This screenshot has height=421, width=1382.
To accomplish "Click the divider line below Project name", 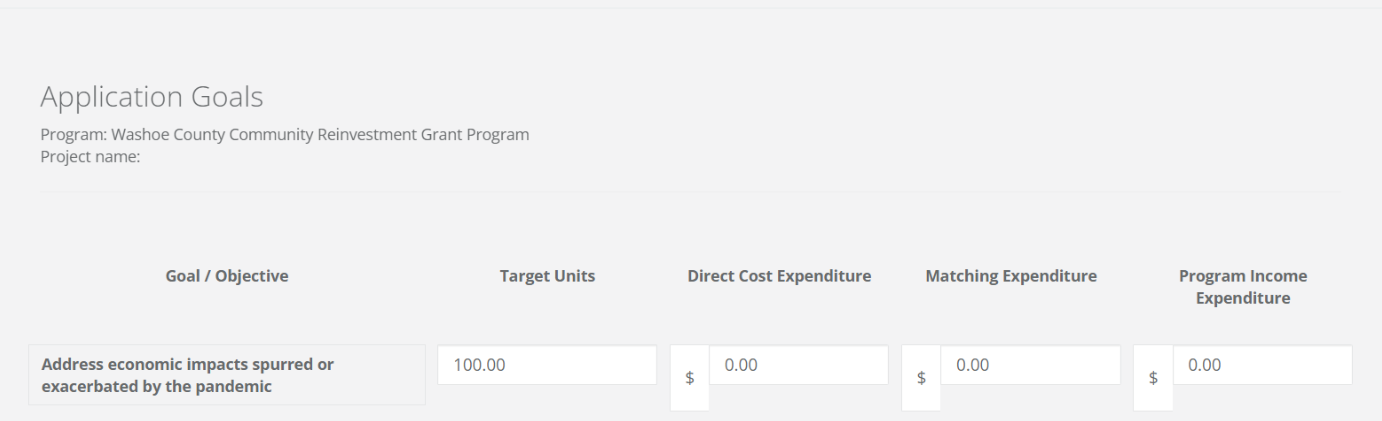I will click(687, 190).
